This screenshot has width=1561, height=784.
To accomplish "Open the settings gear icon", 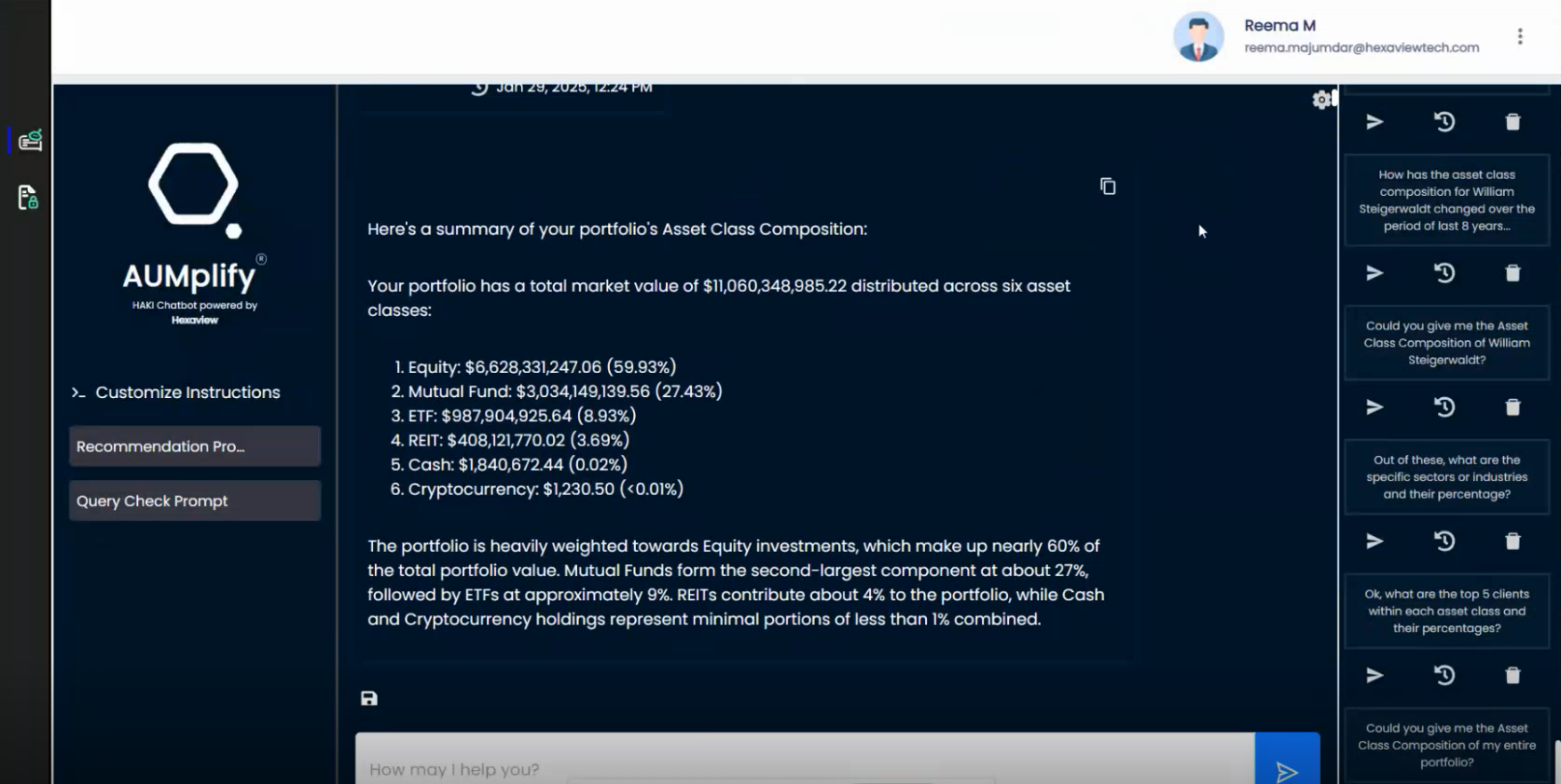I will 1321,100.
